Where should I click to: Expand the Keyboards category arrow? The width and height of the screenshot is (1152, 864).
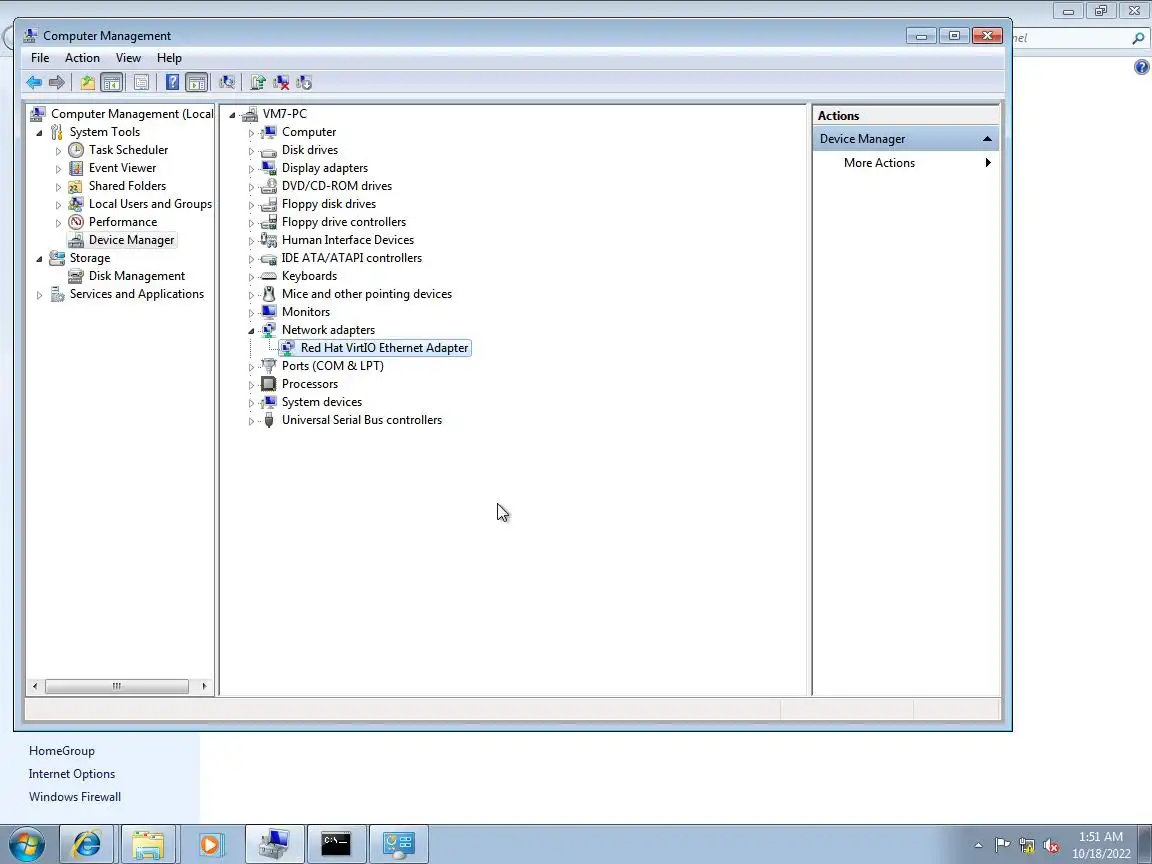pos(251,277)
